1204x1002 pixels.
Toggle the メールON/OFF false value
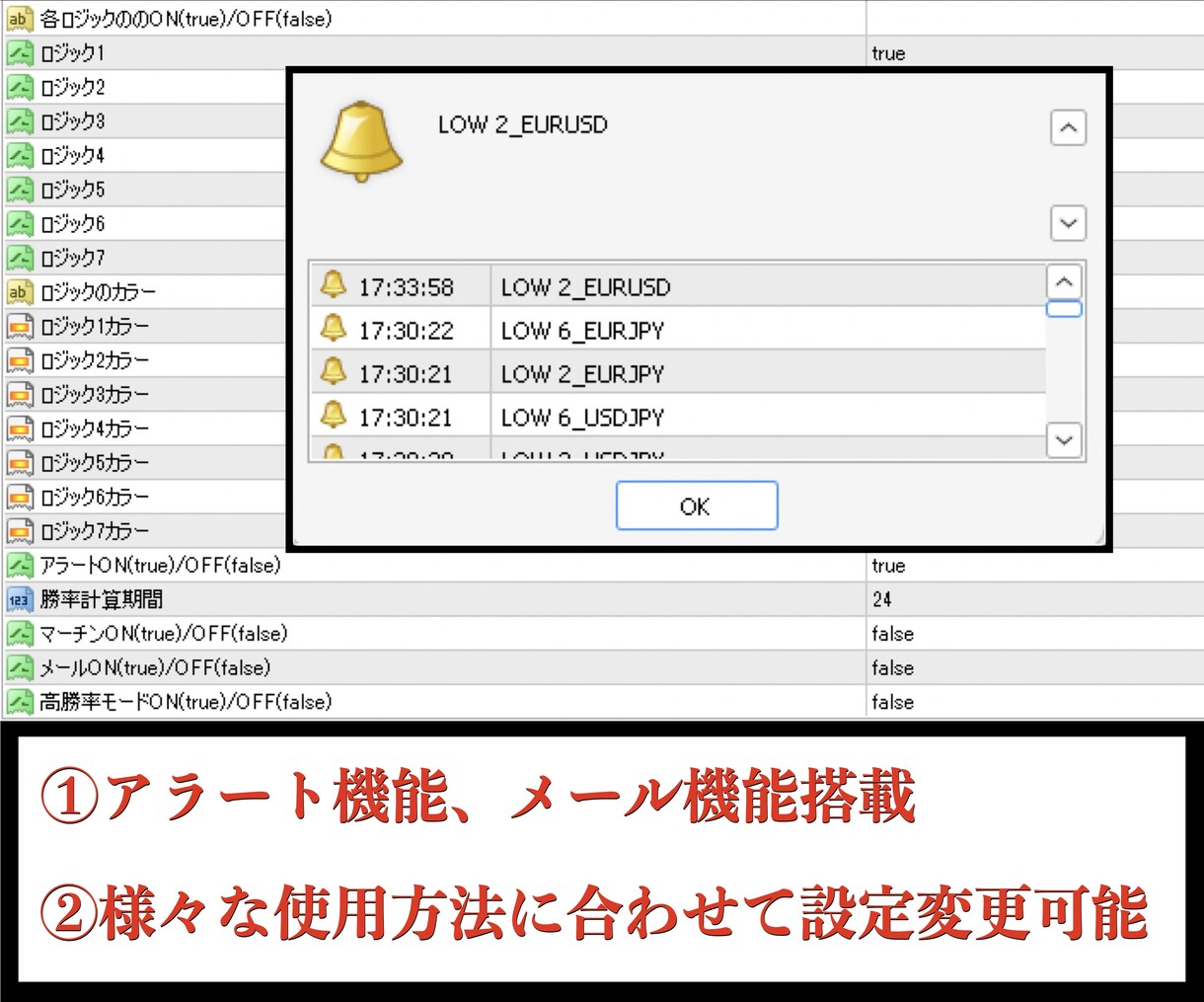893,667
